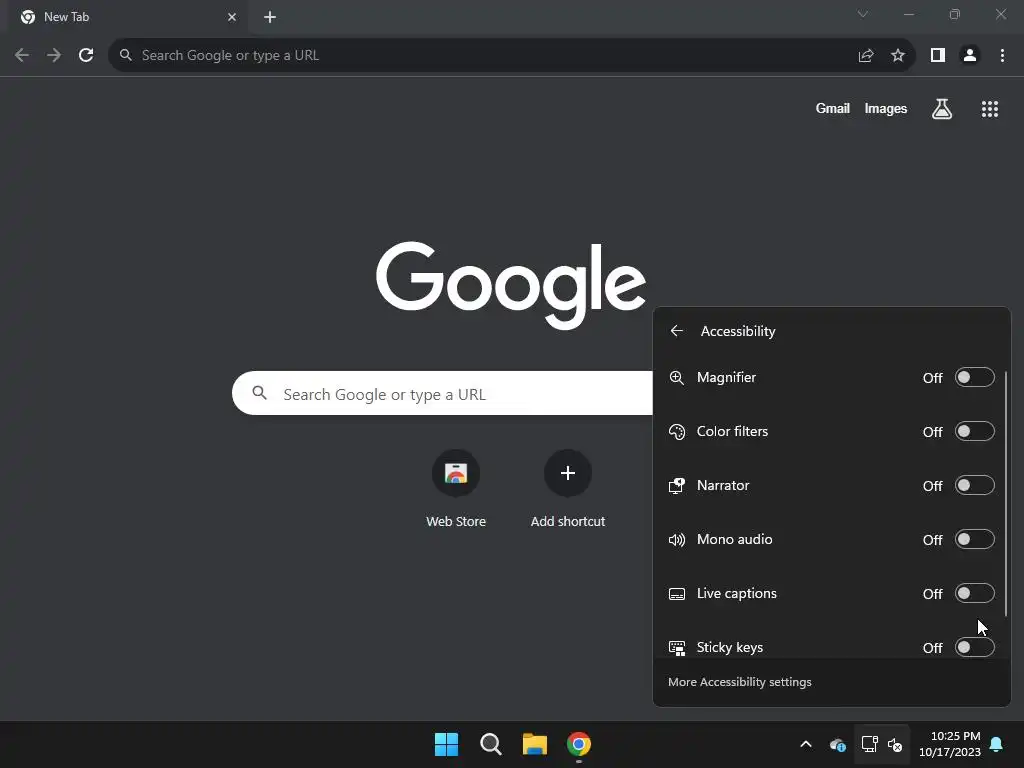The width and height of the screenshot is (1024, 768).
Task: Switch on Live captions
Action: 974,594
